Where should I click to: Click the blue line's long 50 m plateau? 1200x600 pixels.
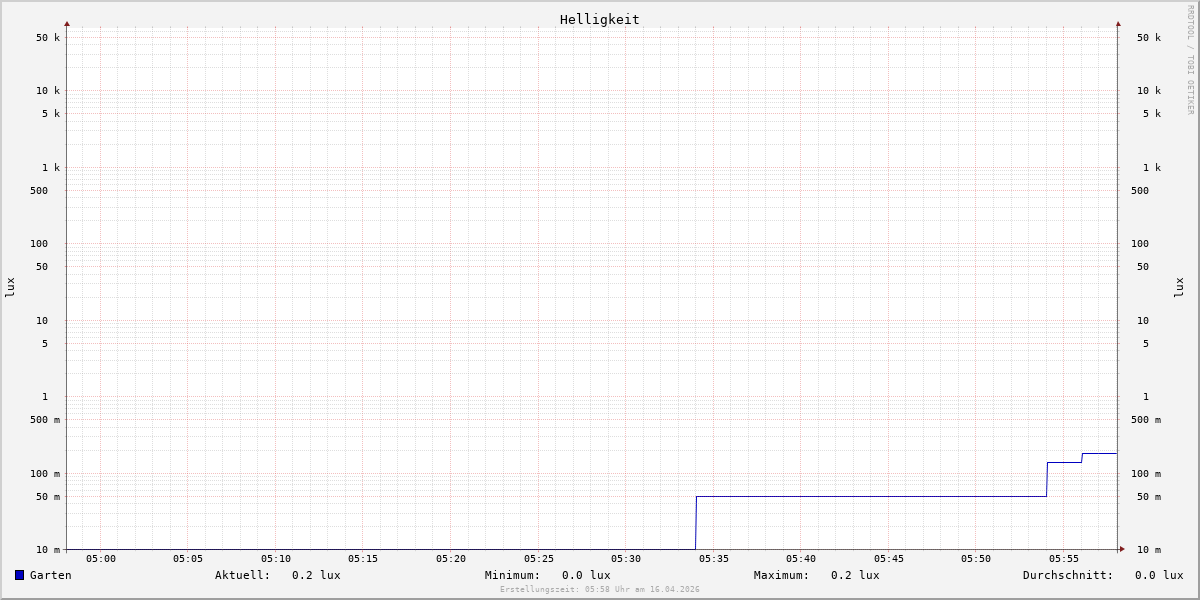coord(871,496)
